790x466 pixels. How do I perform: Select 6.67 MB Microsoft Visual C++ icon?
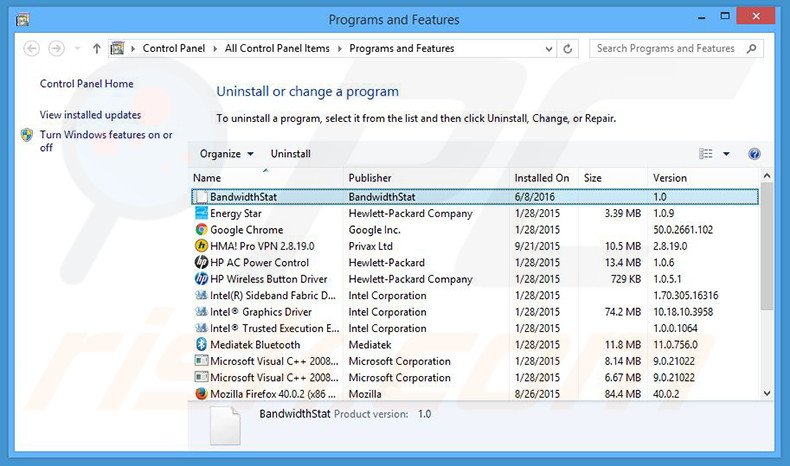[x=202, y=377]
